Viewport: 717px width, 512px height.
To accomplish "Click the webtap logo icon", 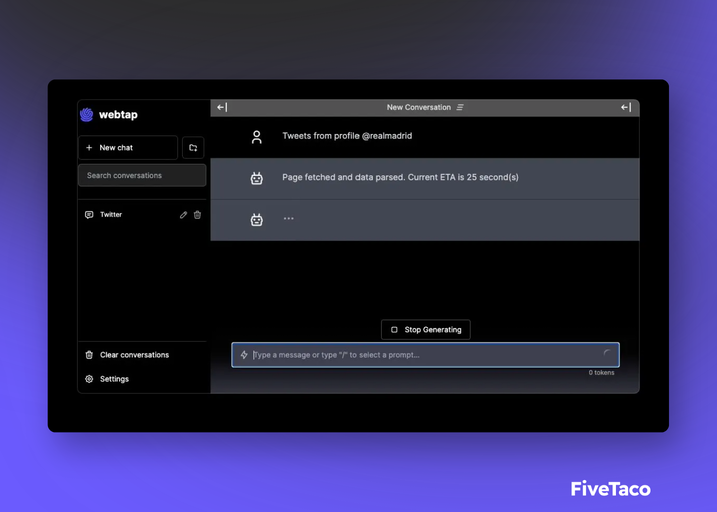I will point(86,114).
